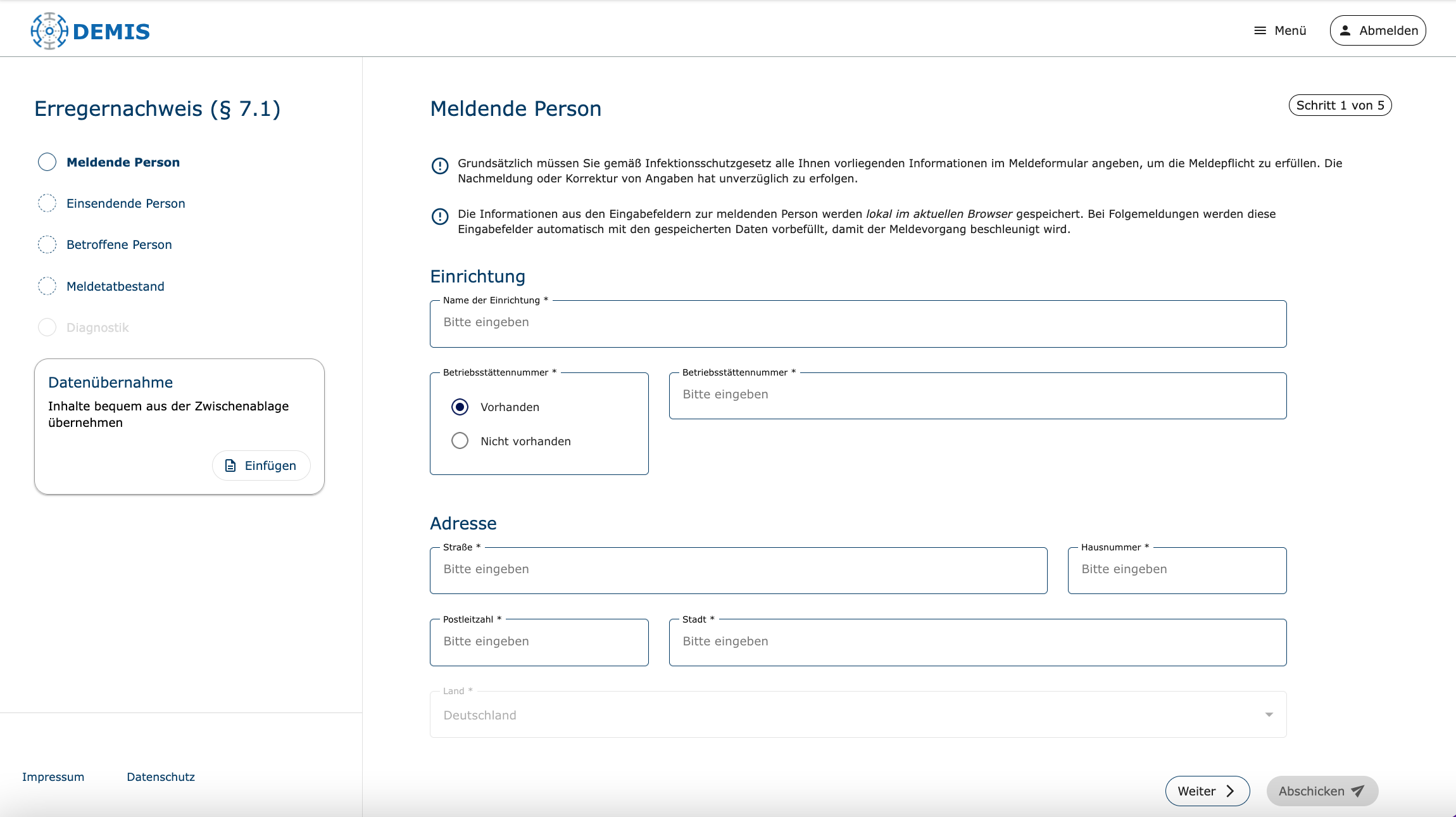Screen dimensions: 1456x817
Task: Open the Datenschutz link
Action: (161, 777)
